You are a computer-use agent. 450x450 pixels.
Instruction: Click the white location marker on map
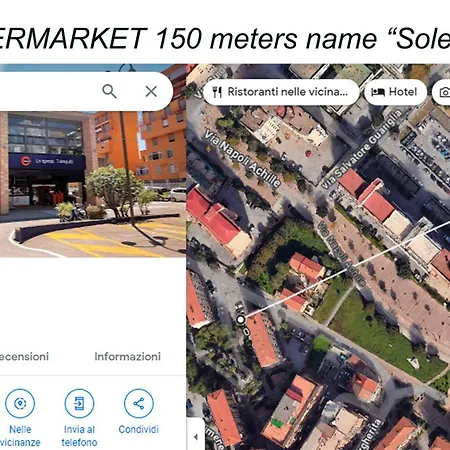(x=240, y=320)
